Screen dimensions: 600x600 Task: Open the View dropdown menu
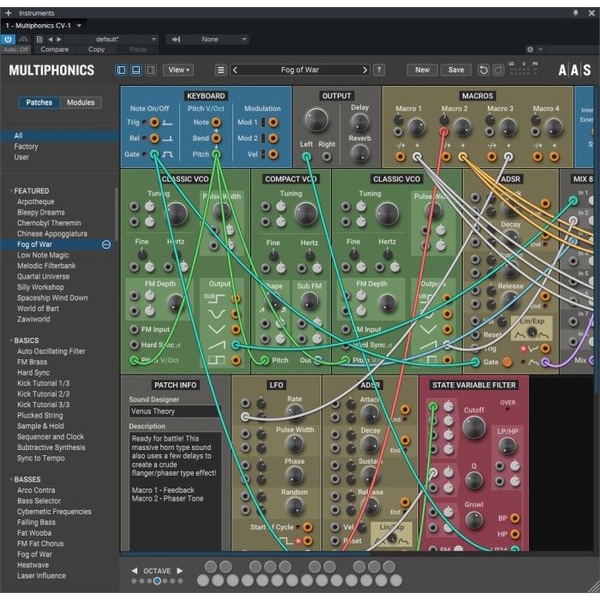[178, 70]
